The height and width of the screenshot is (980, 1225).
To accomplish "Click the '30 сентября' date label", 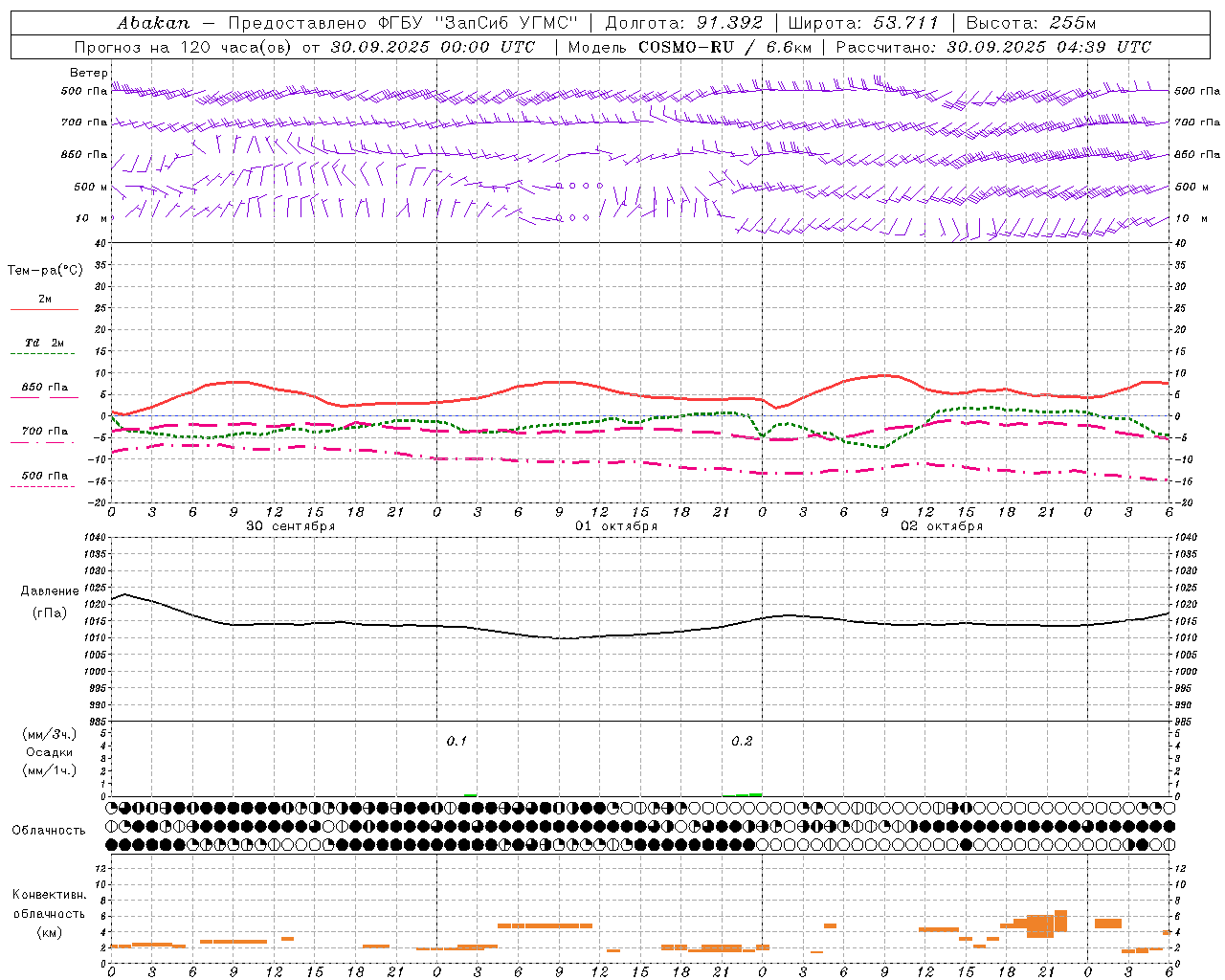I will pyautogui.click(x=291, y=526).
